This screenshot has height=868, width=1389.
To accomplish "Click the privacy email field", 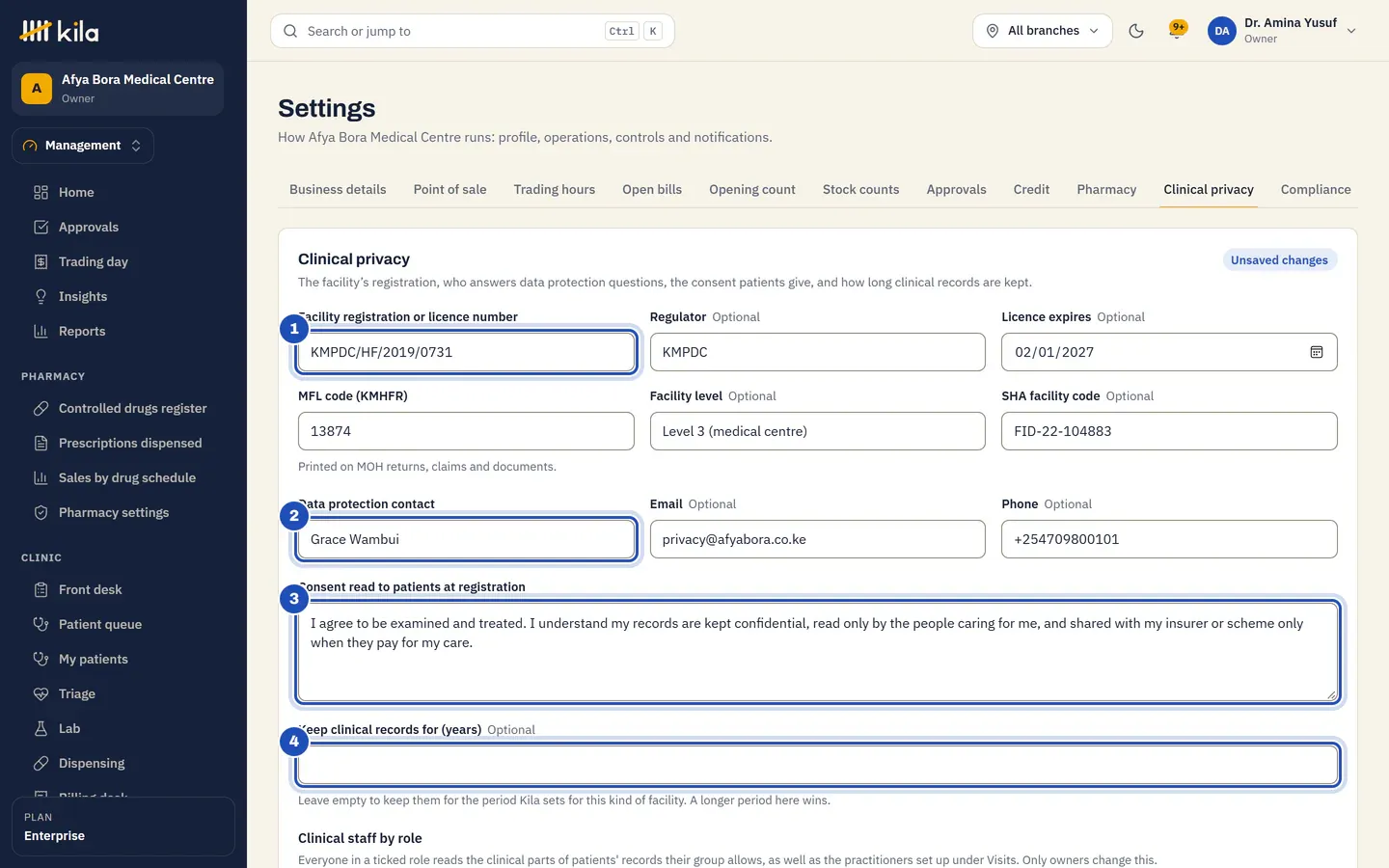I will 818,539.
